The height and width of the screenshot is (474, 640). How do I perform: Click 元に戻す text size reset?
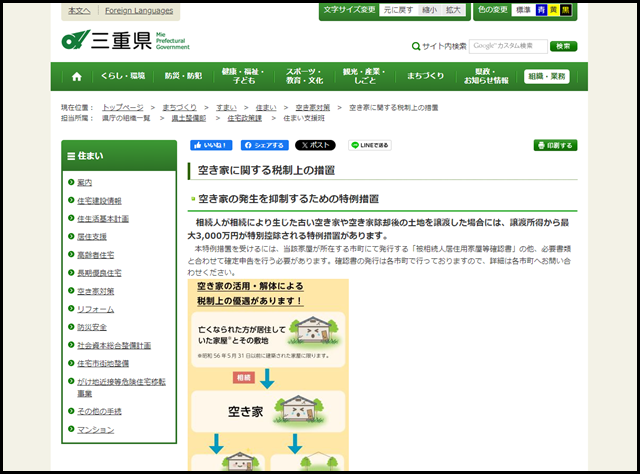click(398, 10)
